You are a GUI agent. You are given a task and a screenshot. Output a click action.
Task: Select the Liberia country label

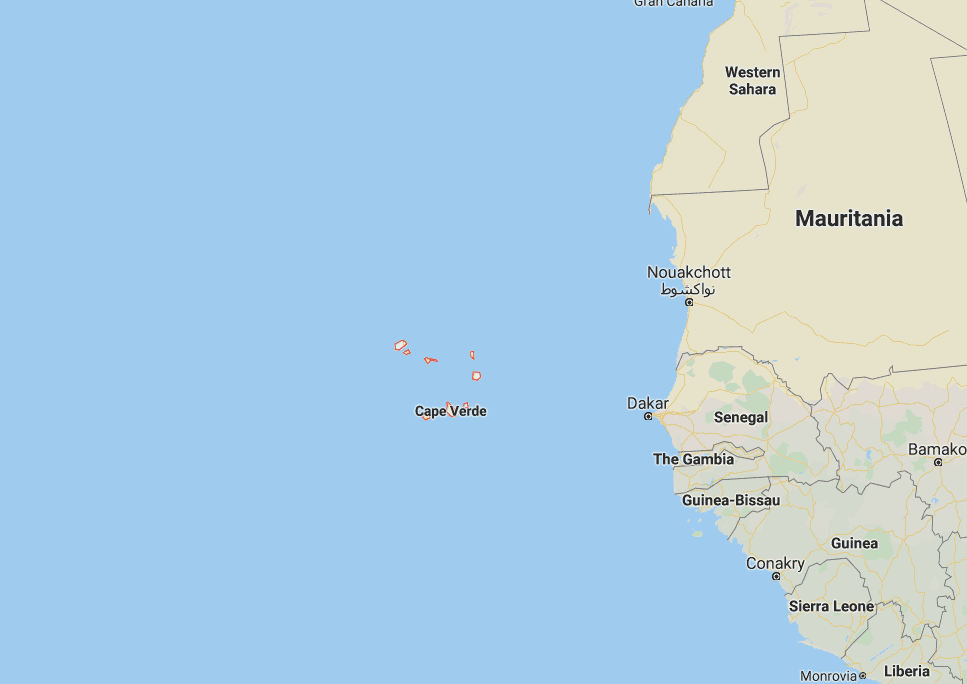(907, 671)
